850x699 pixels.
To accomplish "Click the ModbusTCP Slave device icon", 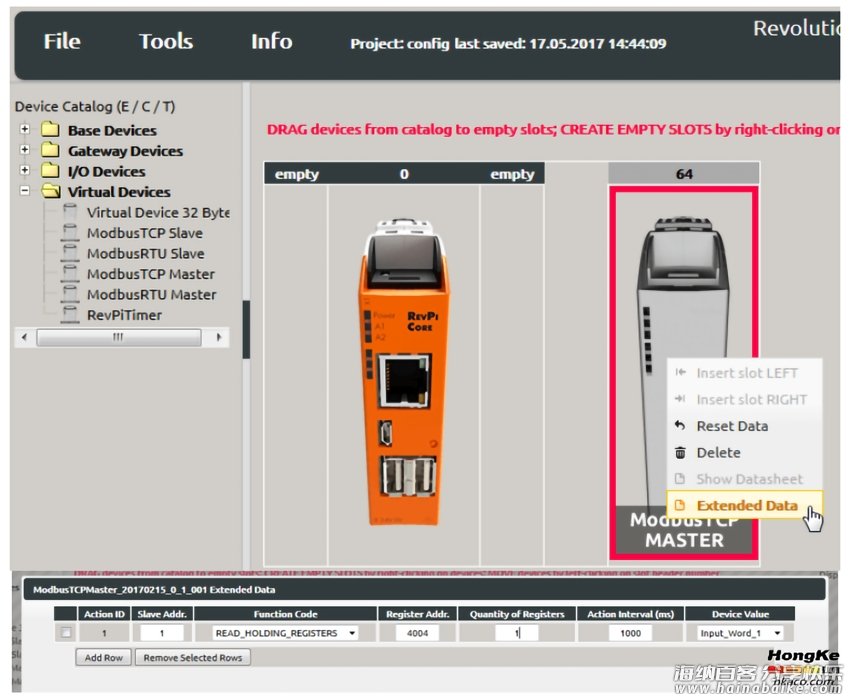I will 70,233.
